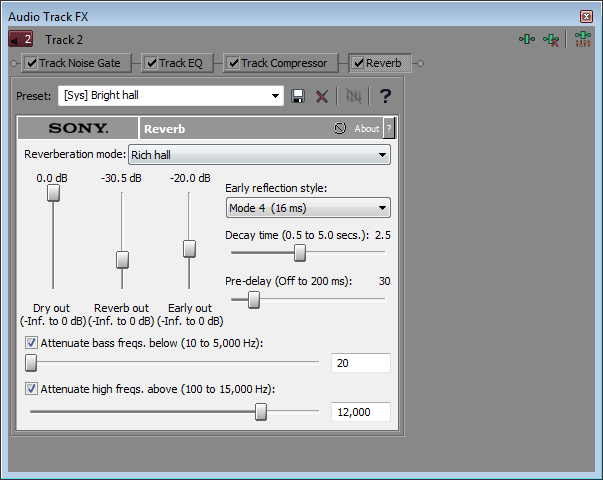Click the Reverb out slider handle
Image resolution: width=603 pixels, height=480 pixels.
[x=122, y=260]
